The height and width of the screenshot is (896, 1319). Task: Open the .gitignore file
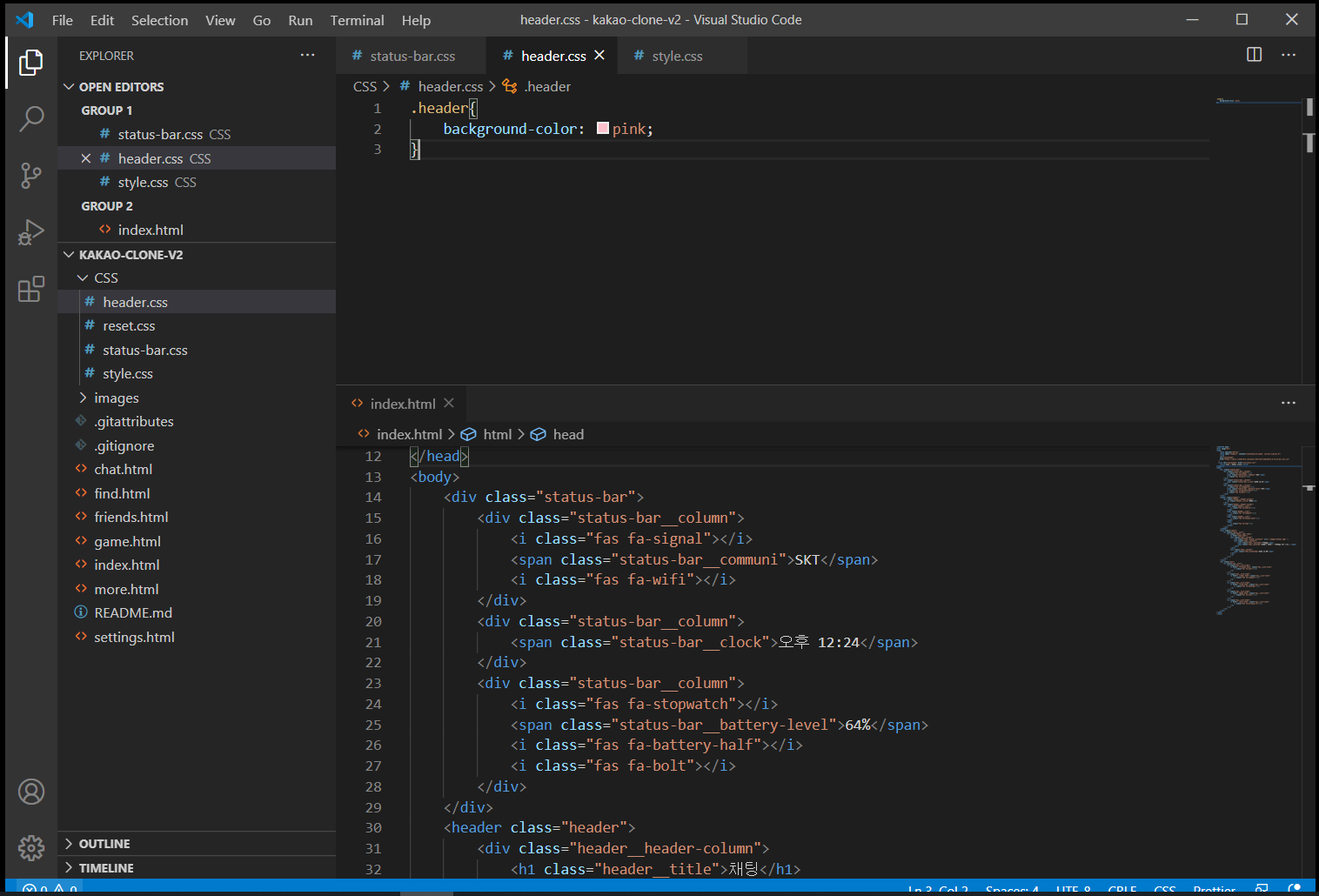(197, 445)
